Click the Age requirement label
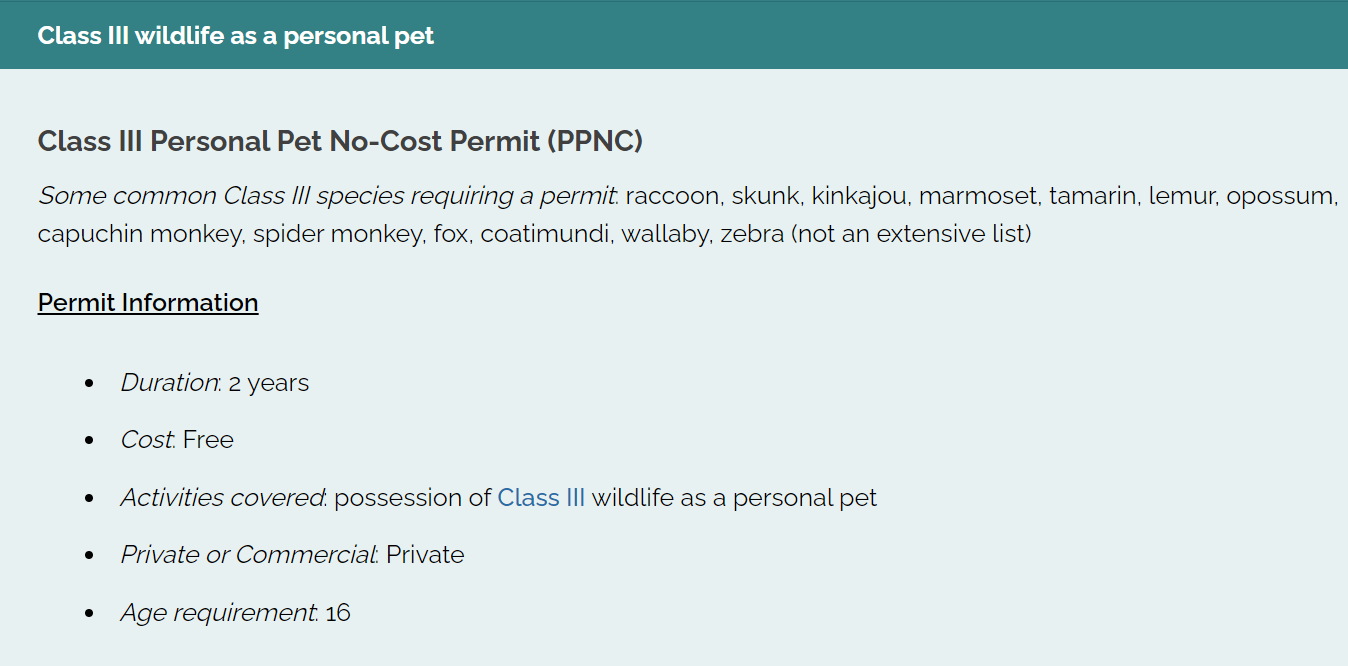1348x666 pixels. pos(218,612)
